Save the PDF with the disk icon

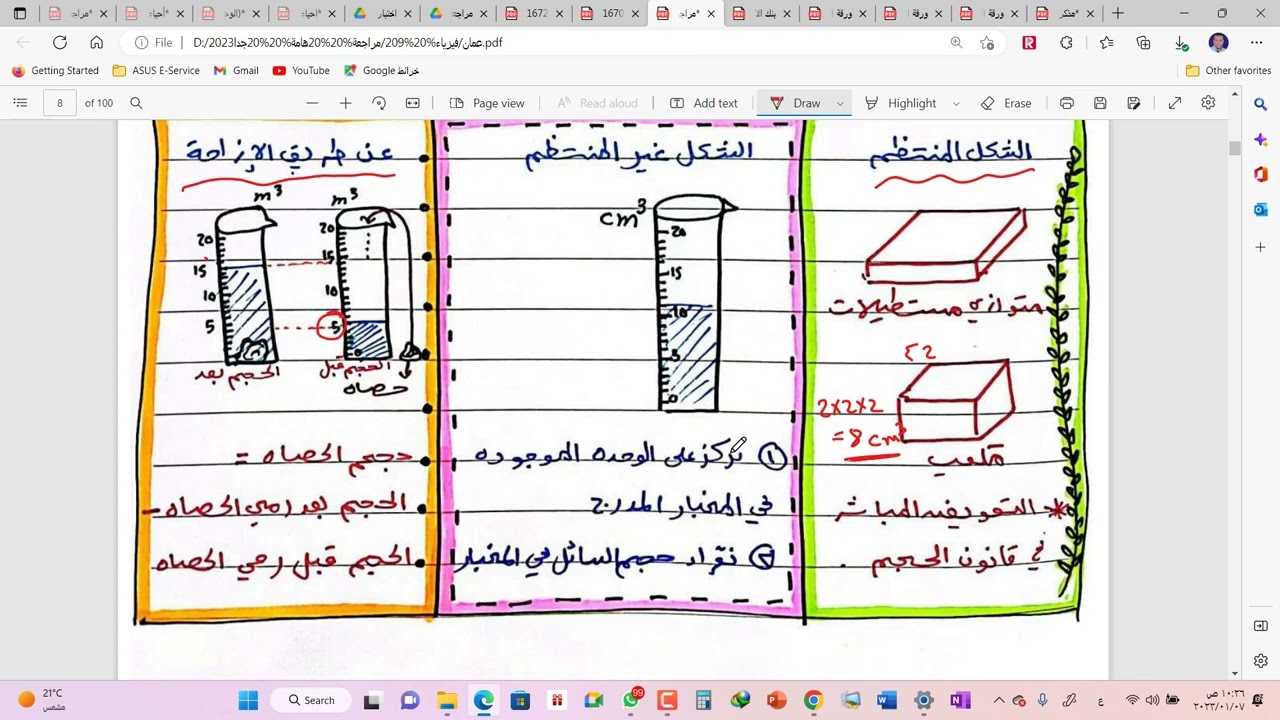coord(1100,103)
